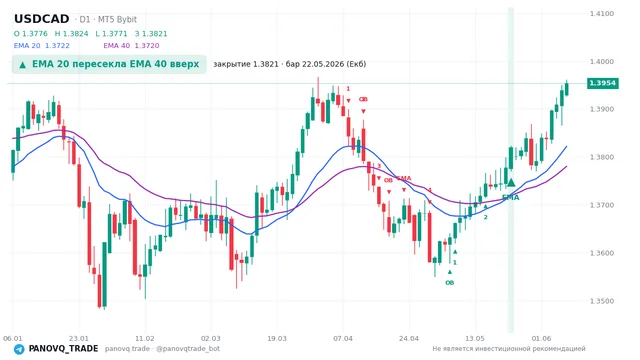Click the 07.04 date axis label

[343, 338]
